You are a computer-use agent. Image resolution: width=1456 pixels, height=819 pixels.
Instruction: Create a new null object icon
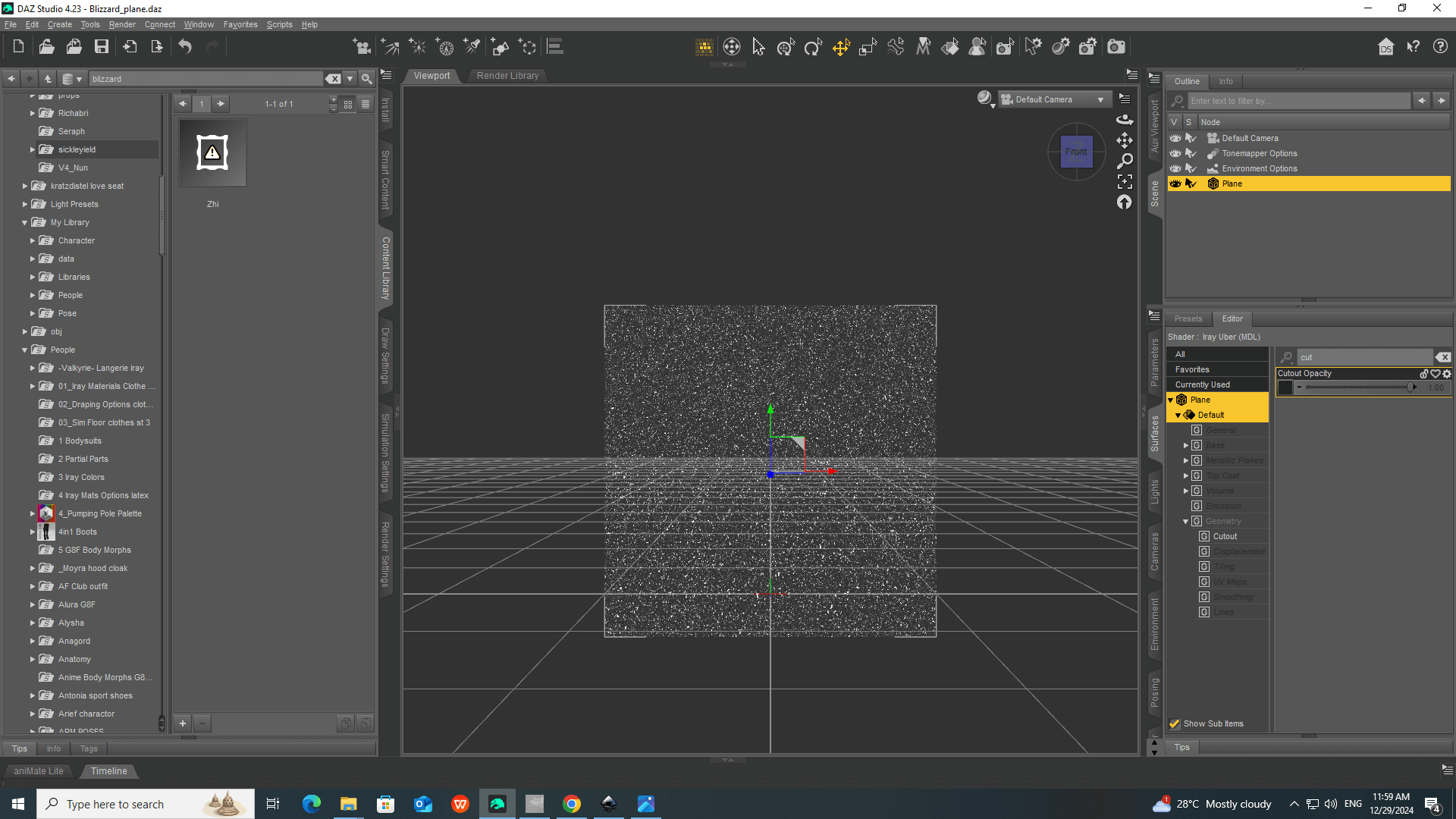(527, 47)
